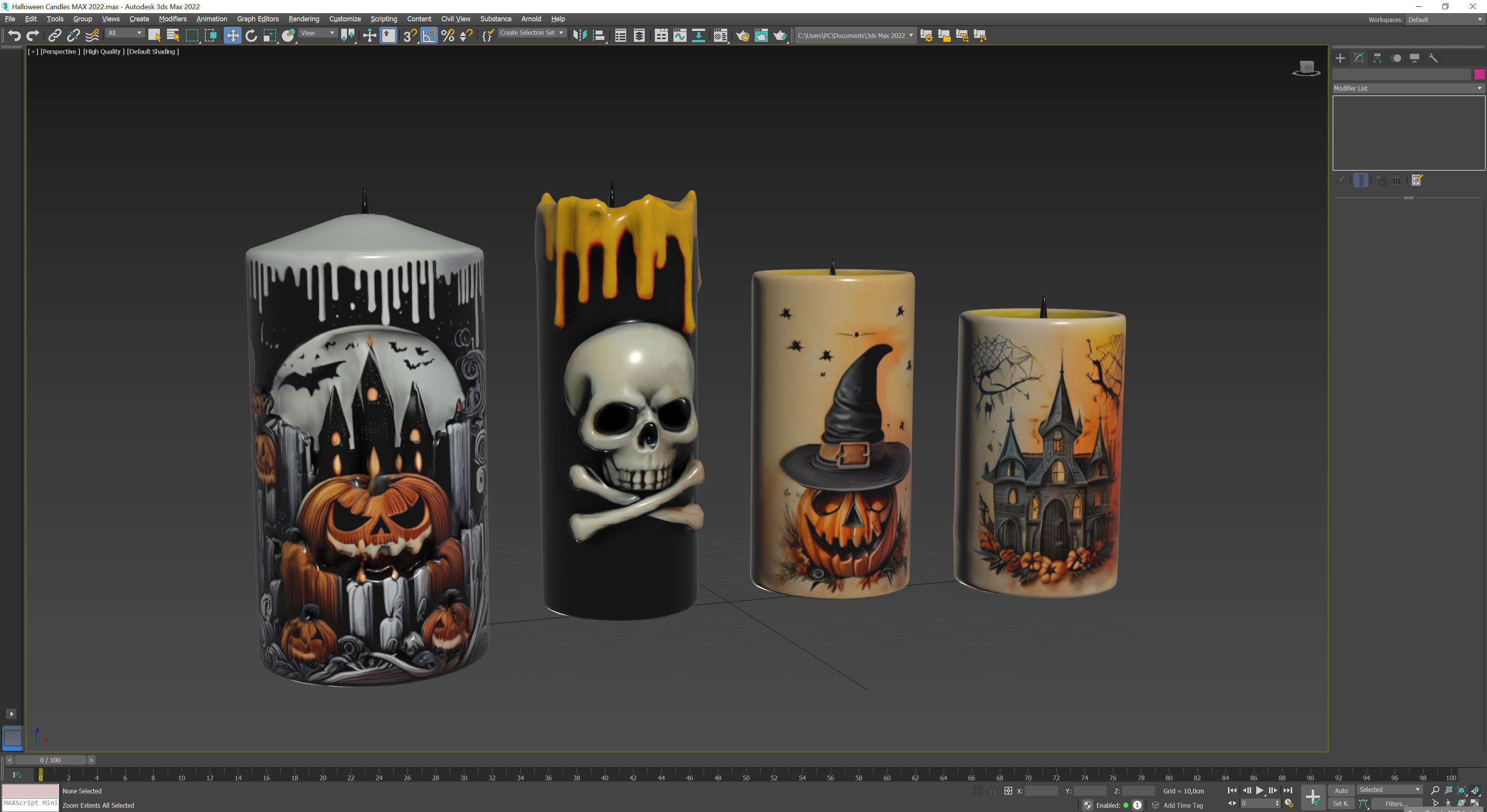Click the Undo arrow icon
The image size is (1487, 812).
point(14,36)
